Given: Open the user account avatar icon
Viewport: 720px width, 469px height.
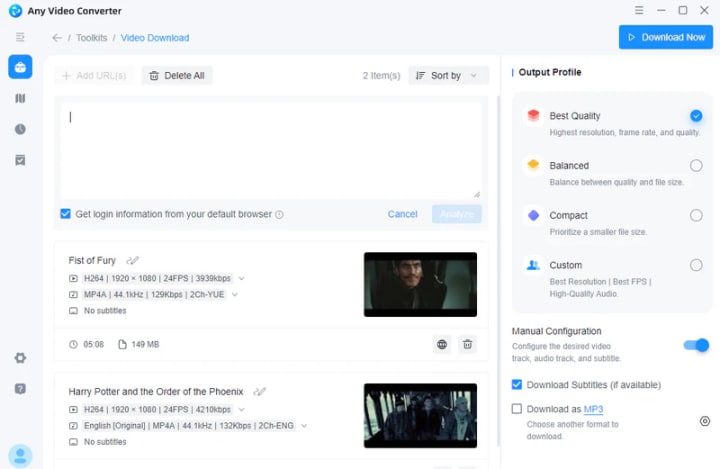Looking at the screenshot, I should pyautogui.click(x=20, y=456).
